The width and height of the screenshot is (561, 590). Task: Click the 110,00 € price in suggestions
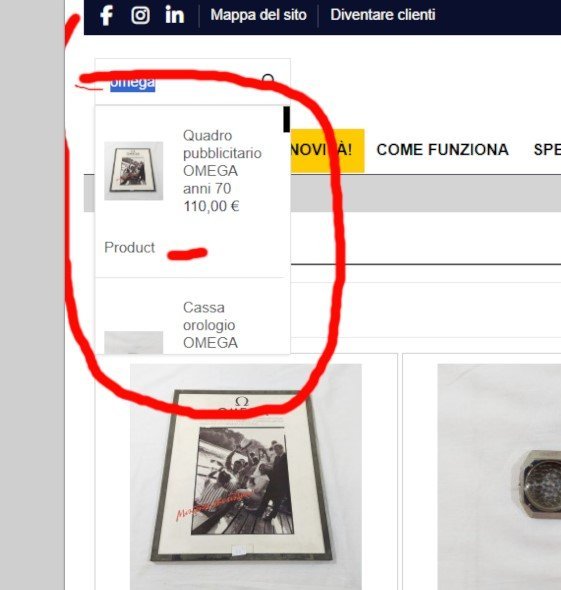[x=211, y=206]
